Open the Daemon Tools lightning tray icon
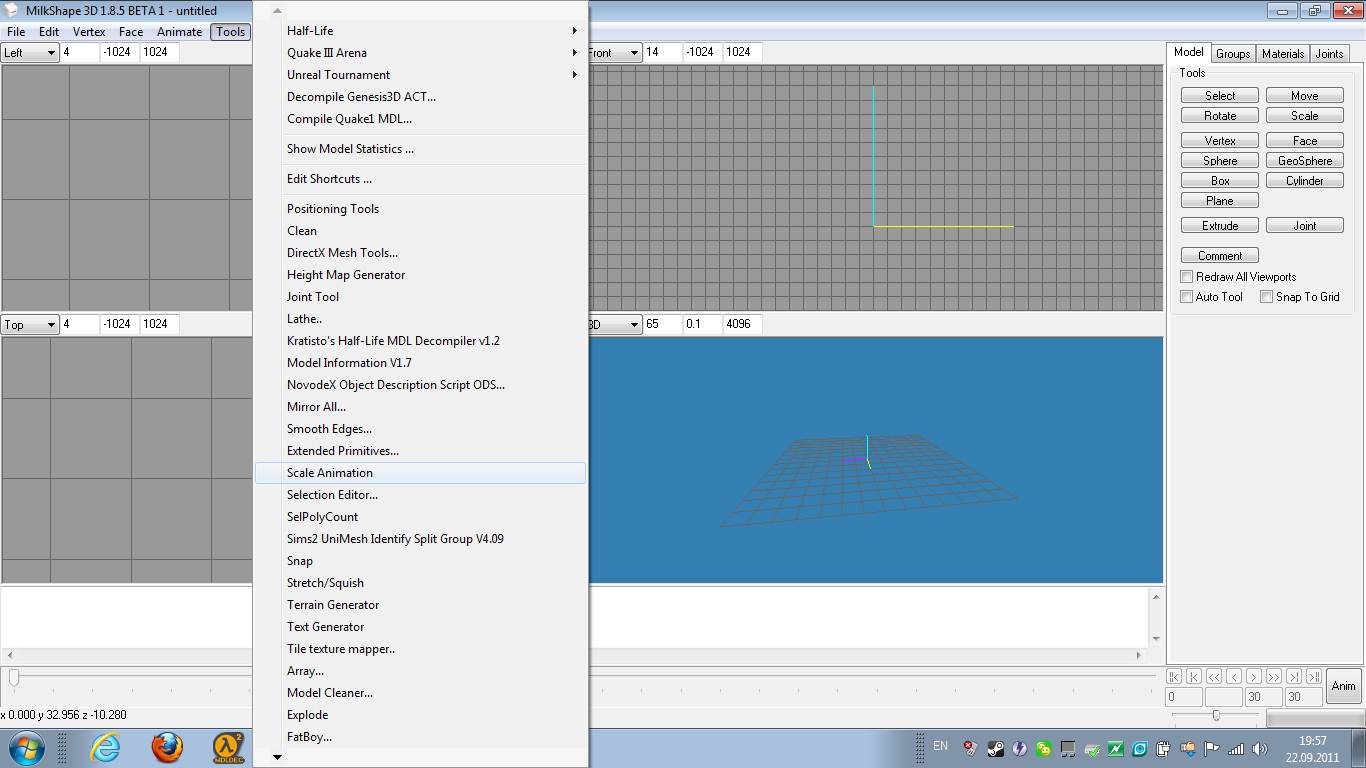 (1018, 748)
